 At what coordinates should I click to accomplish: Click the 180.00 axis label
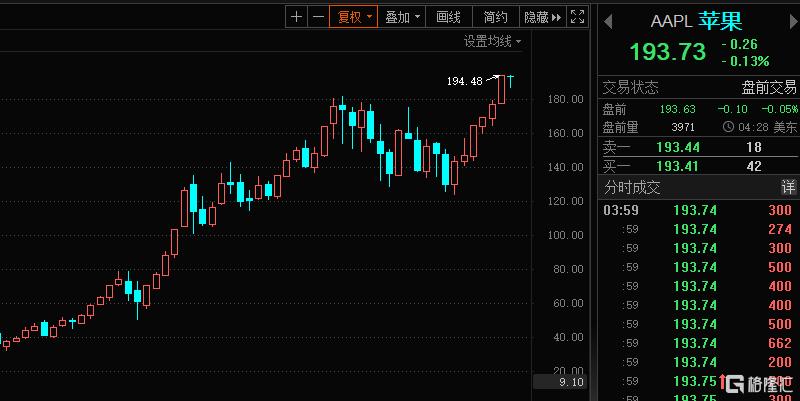click(565, 99)
